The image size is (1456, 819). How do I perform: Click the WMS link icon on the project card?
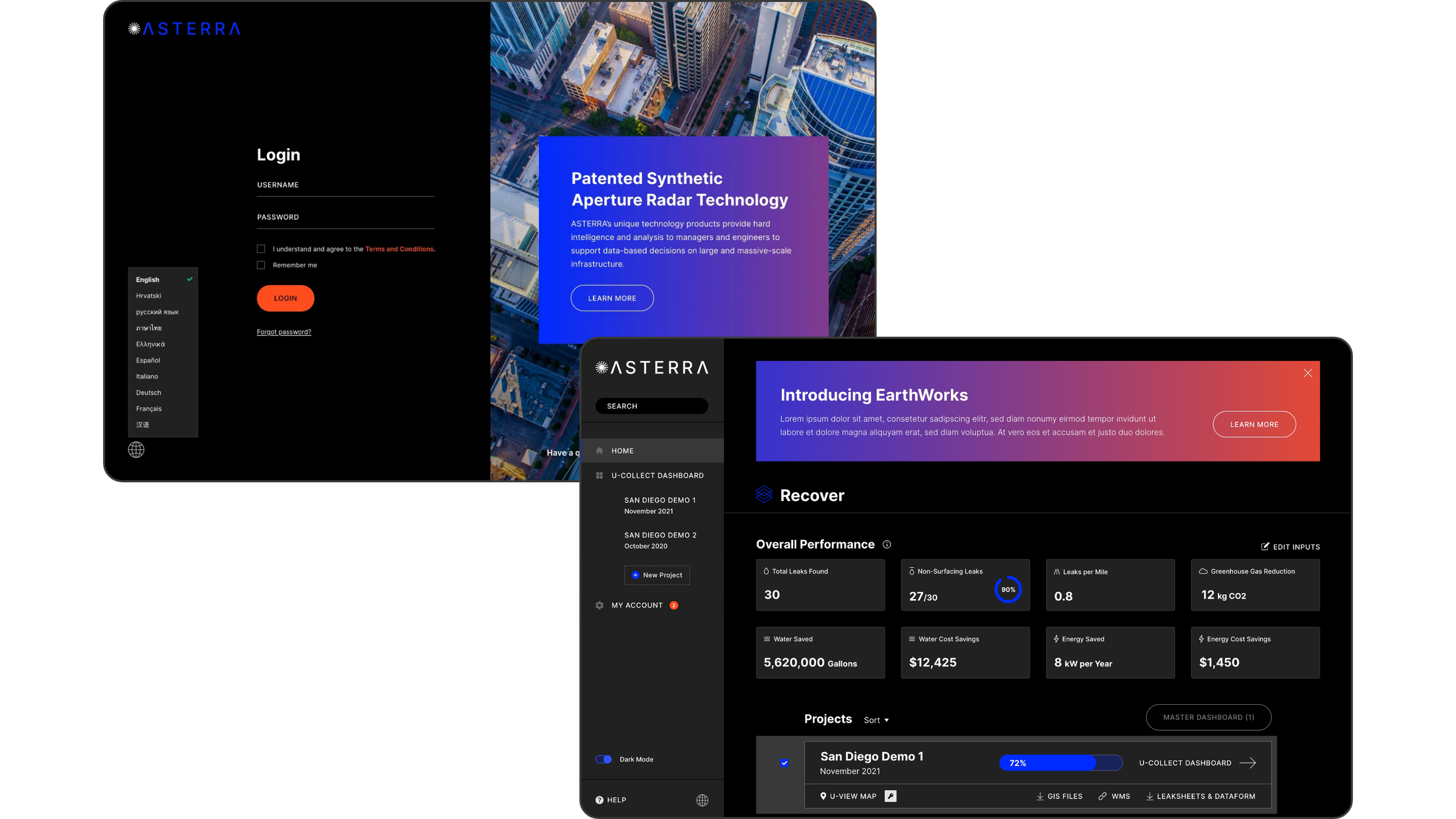point(1102,796)
